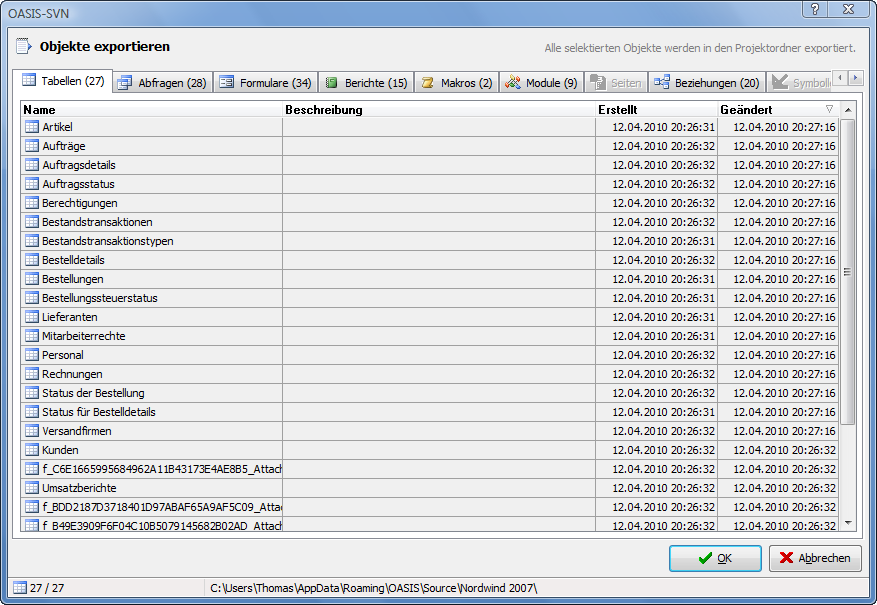Sort the list by Name column

pyautogui.click(x=150, y=109)
